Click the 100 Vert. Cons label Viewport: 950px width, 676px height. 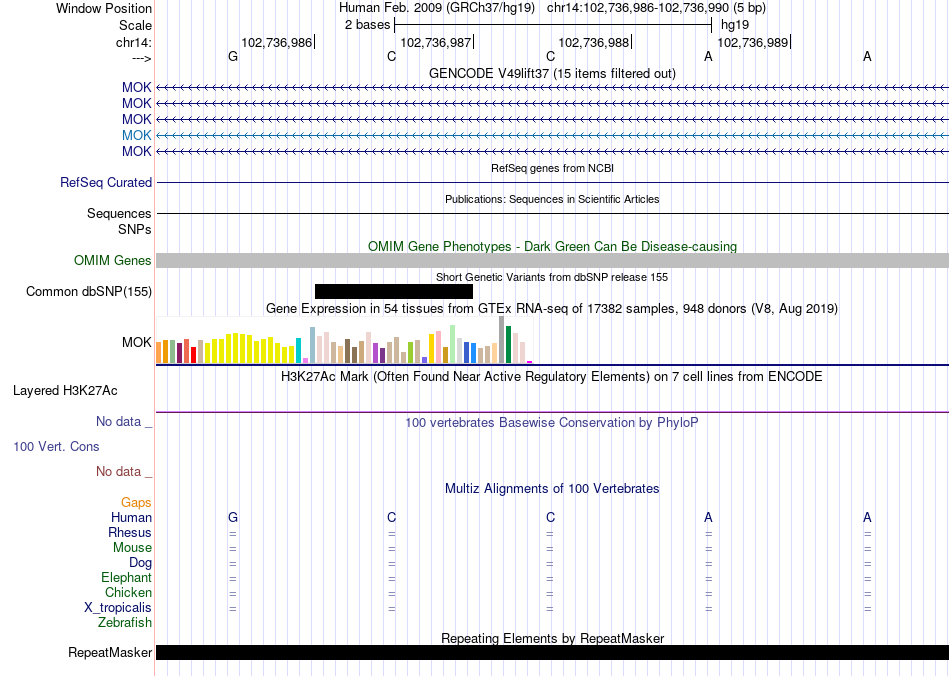[56, 446]
